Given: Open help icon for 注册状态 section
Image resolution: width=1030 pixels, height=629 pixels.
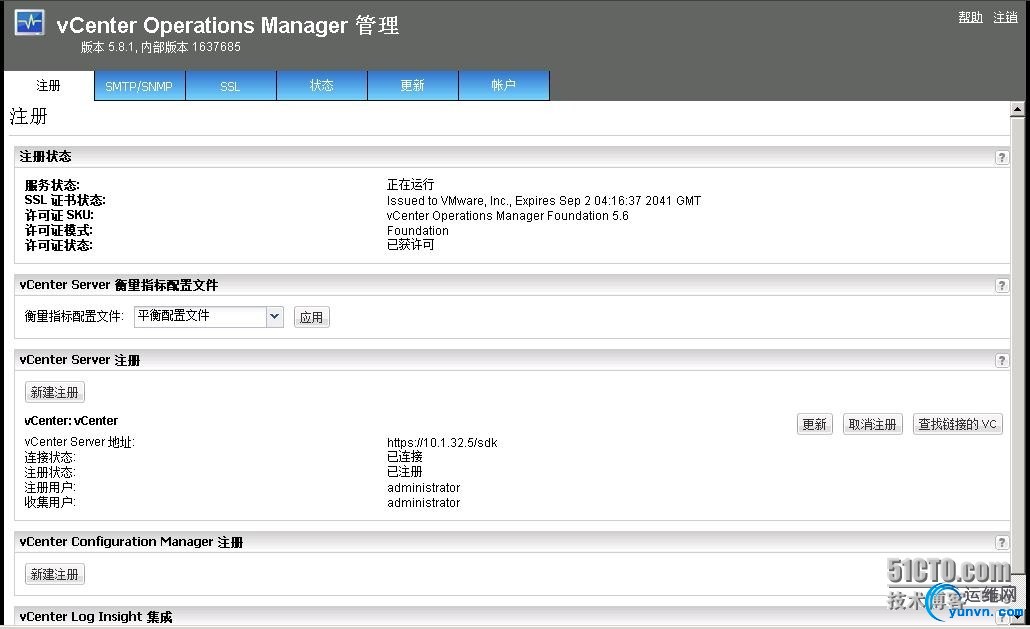Looking at the screenshot, I should (1001, 158).
